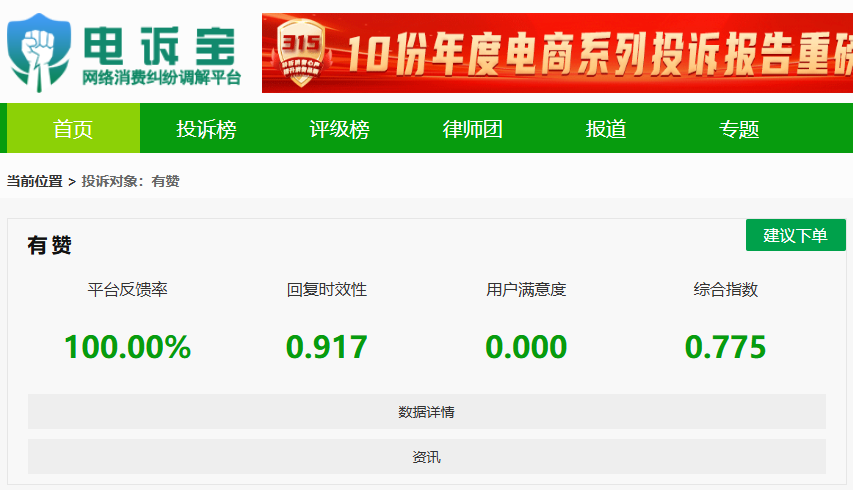Click the 0.917 value
Image resolution: width=853 pixels, height=490 pixels.
pos(326,347)
